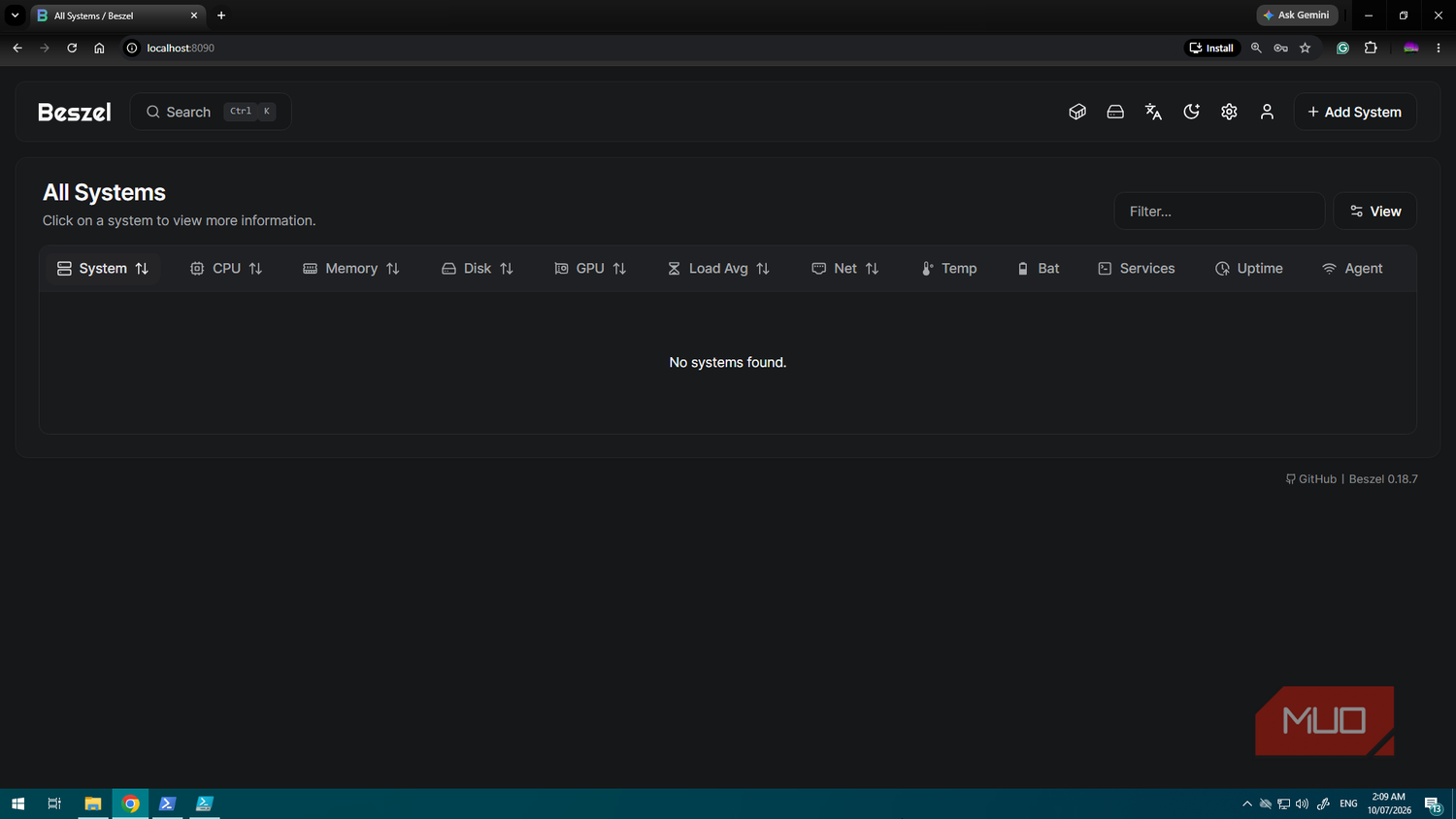This screenshot has height=819, width=1456.
Task: Click the Add System button
Action: pyautogui.click(x=1354, y=112)
